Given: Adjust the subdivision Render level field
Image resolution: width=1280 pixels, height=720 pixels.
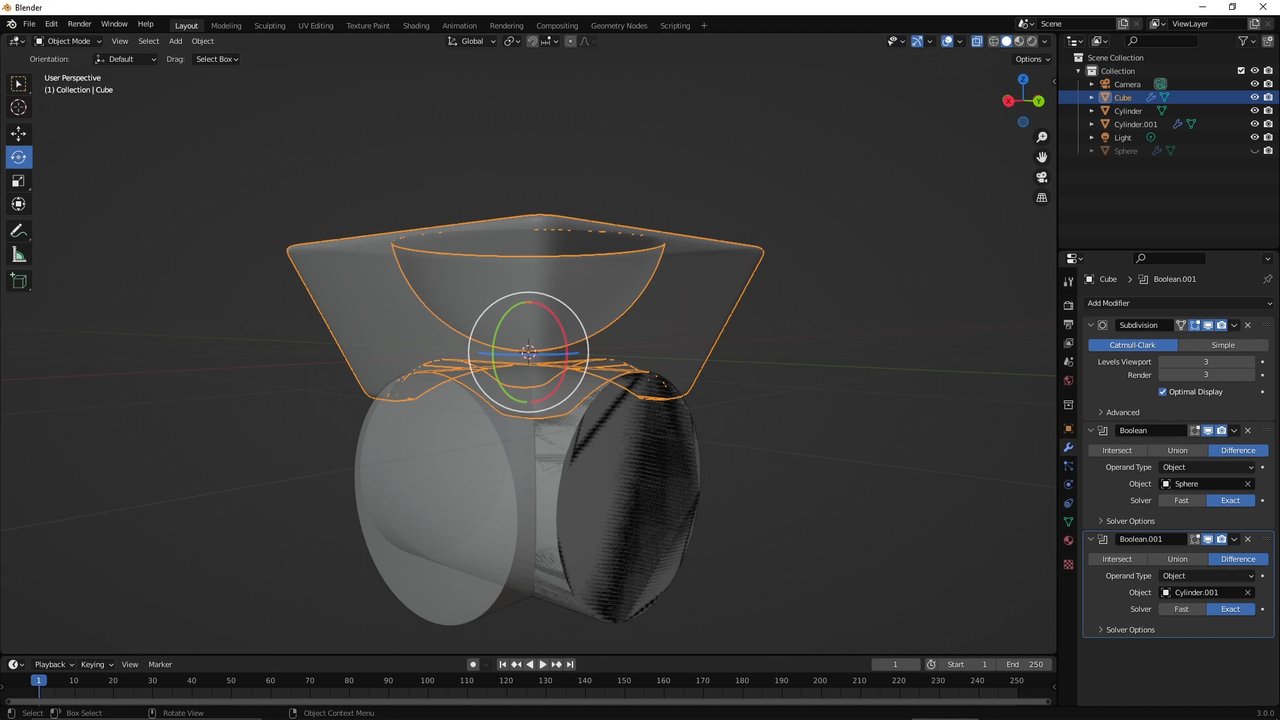Looking at the screenshot, I should pyautogui.click(x=1206, y=375).
